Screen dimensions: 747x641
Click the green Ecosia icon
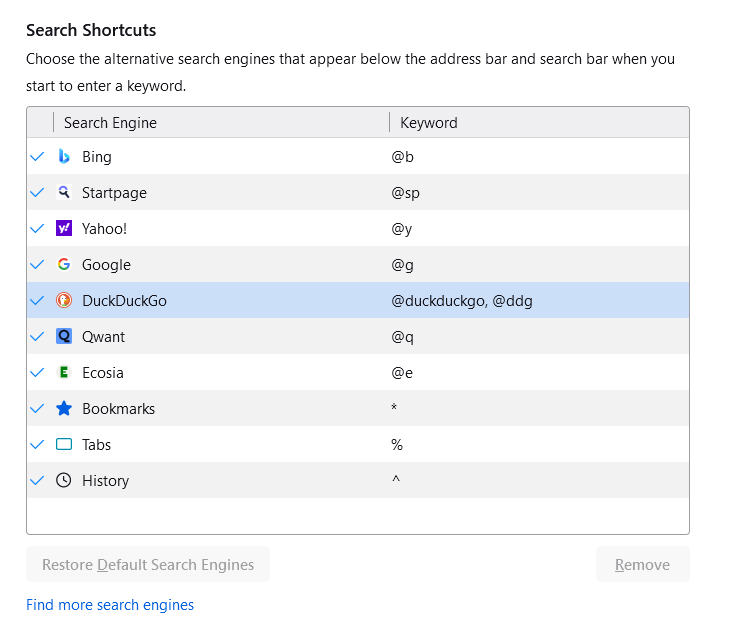click(x=64, y=373)
